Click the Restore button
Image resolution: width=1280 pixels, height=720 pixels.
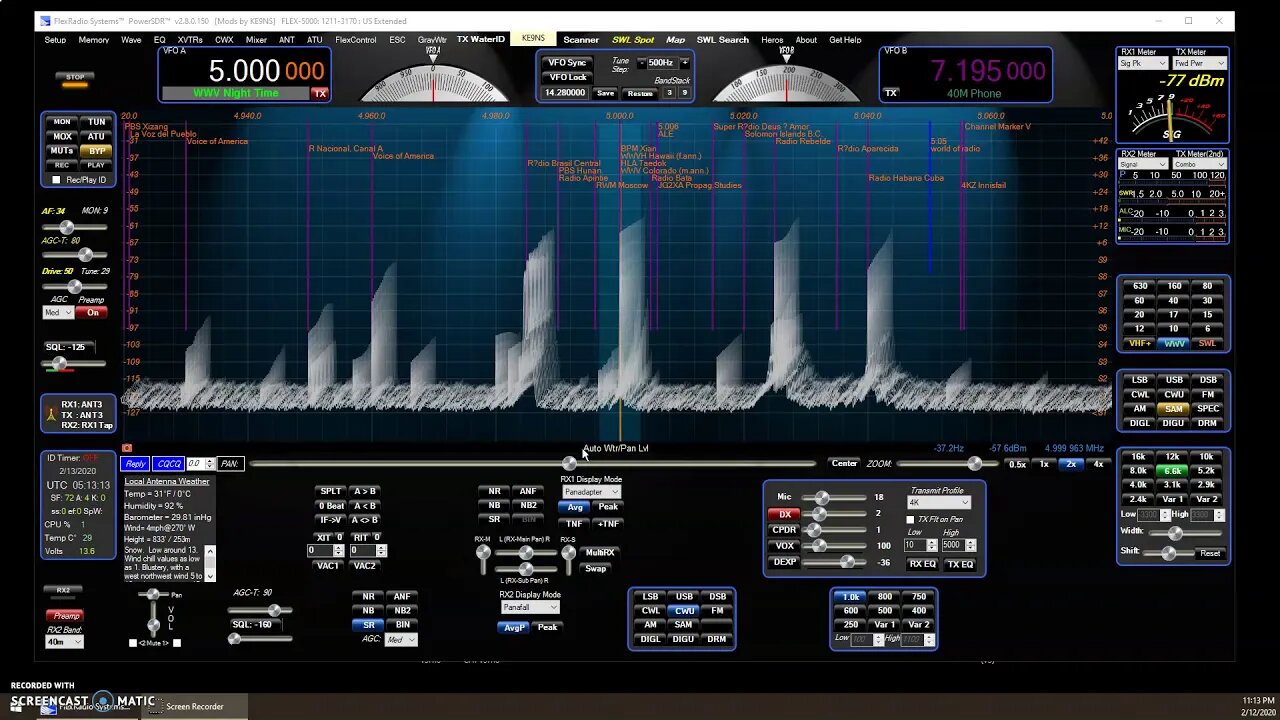[x=640, y=93]
